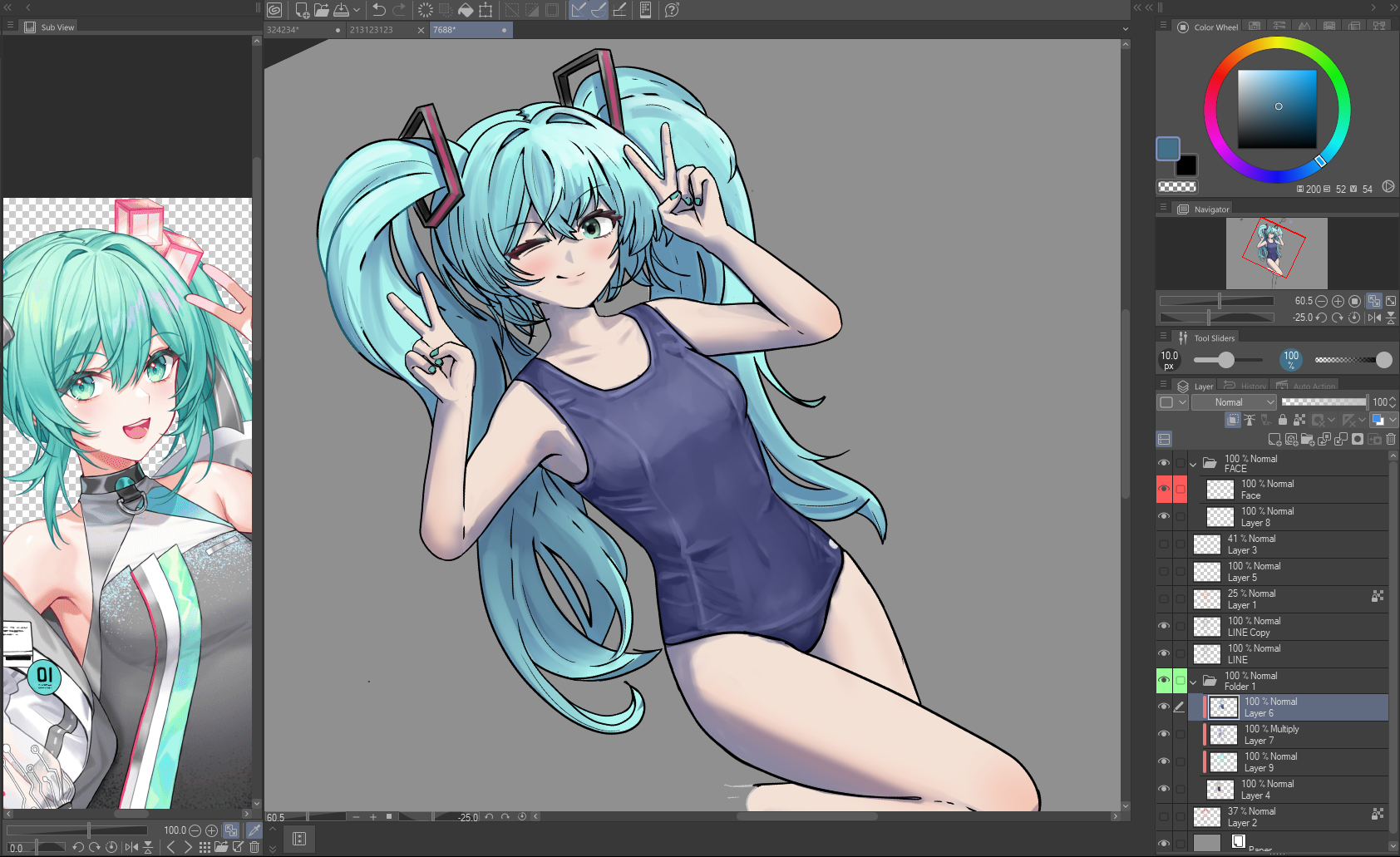Undo the last action
The image size is (1400, 857).
(x=379, y=10)
